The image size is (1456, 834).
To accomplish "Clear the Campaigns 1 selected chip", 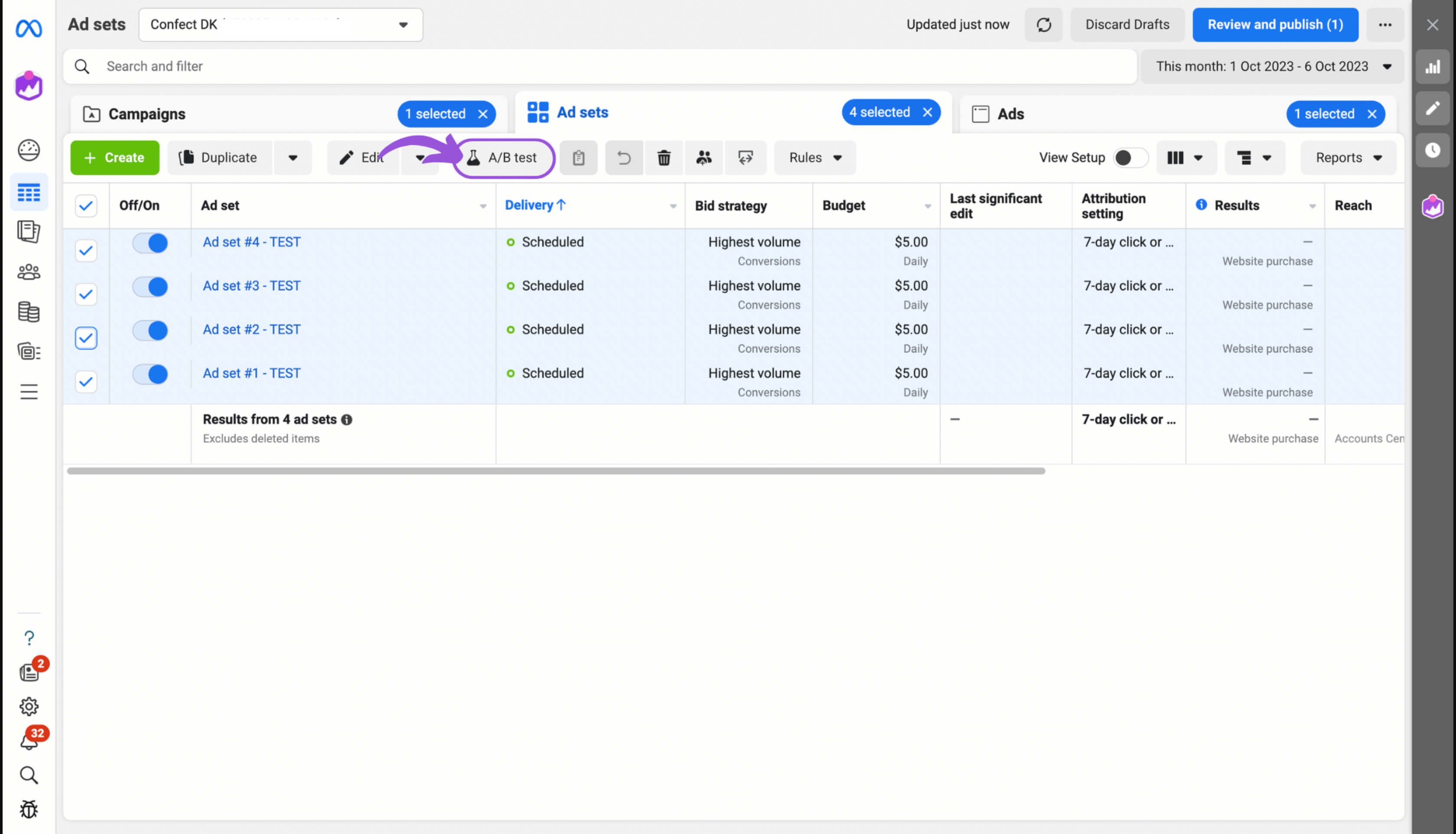I will tap(483, 114).
